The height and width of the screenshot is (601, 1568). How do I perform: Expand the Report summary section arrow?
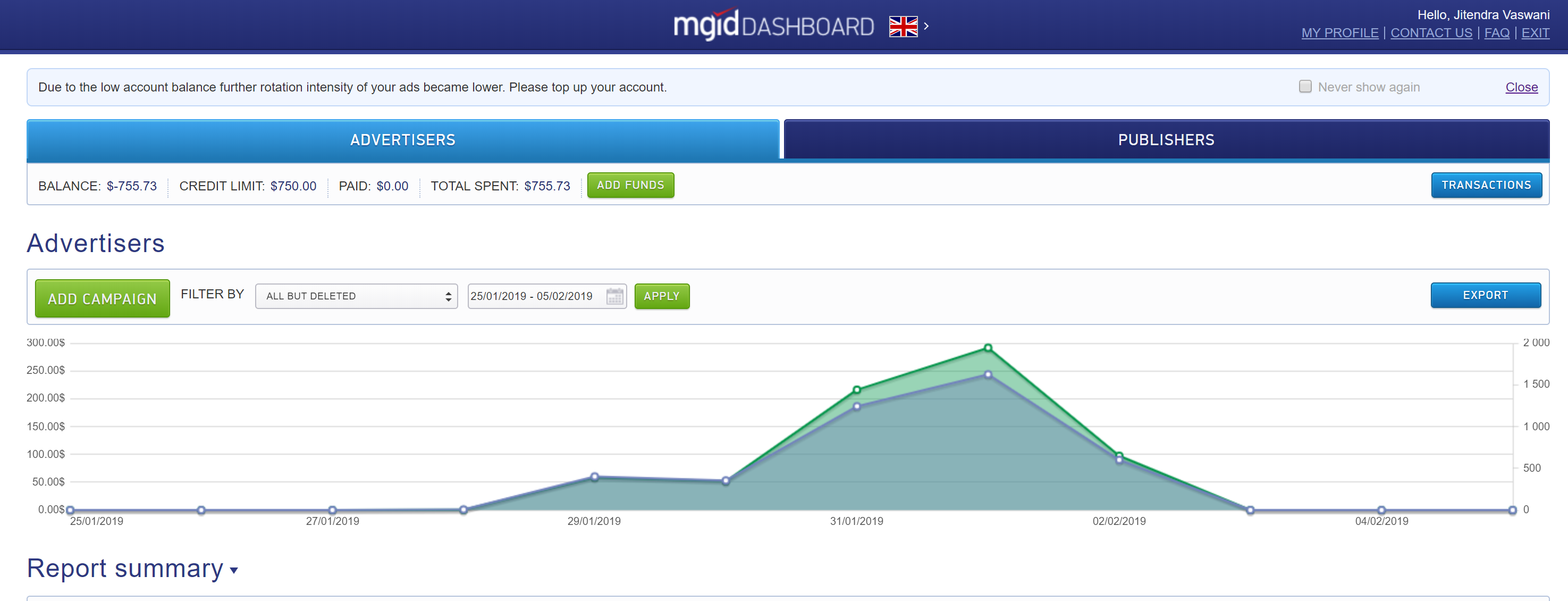pos(234,571)
